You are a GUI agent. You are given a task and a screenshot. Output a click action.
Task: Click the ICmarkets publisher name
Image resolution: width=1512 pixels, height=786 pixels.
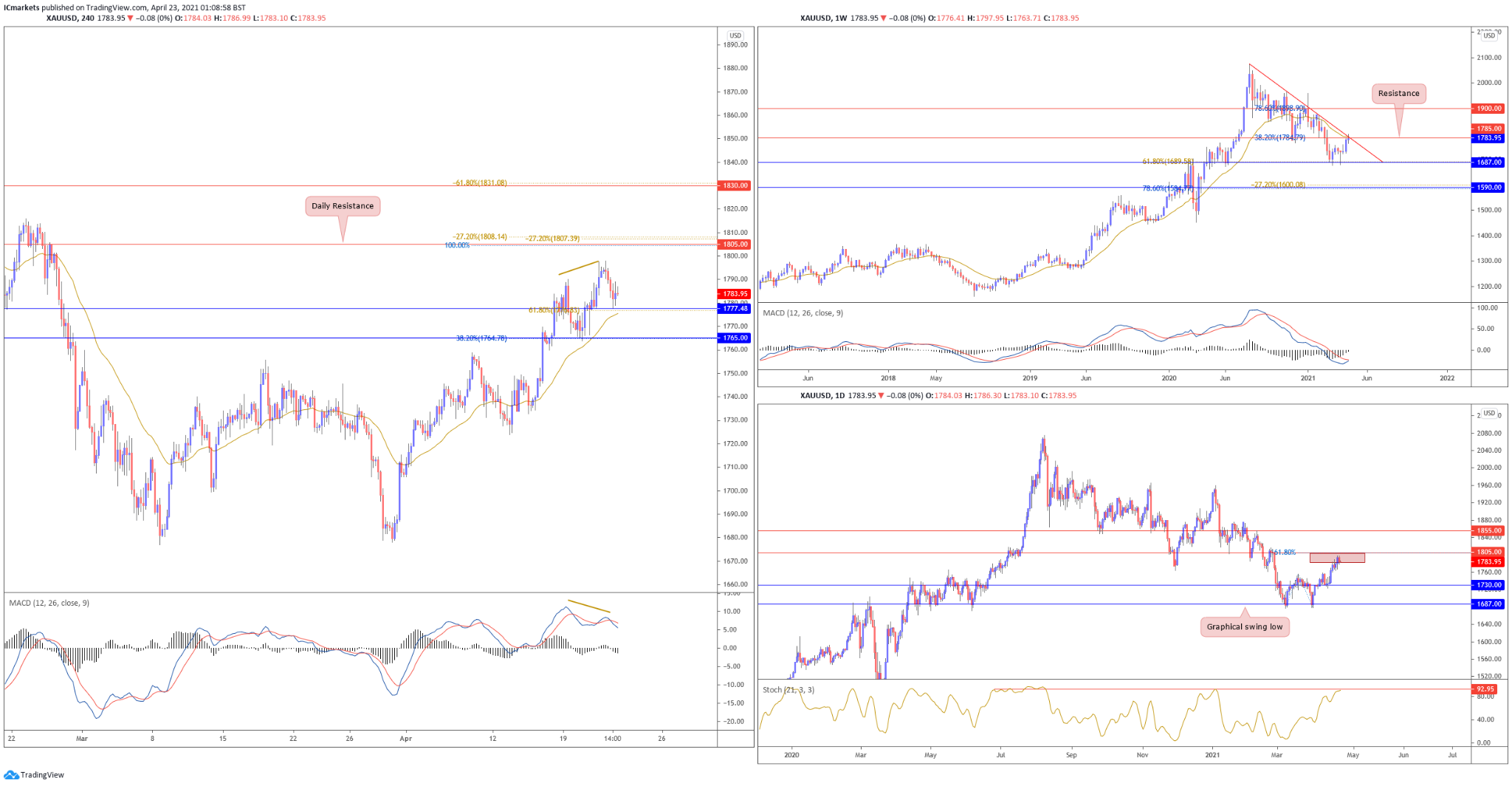[x=21, y=7]
